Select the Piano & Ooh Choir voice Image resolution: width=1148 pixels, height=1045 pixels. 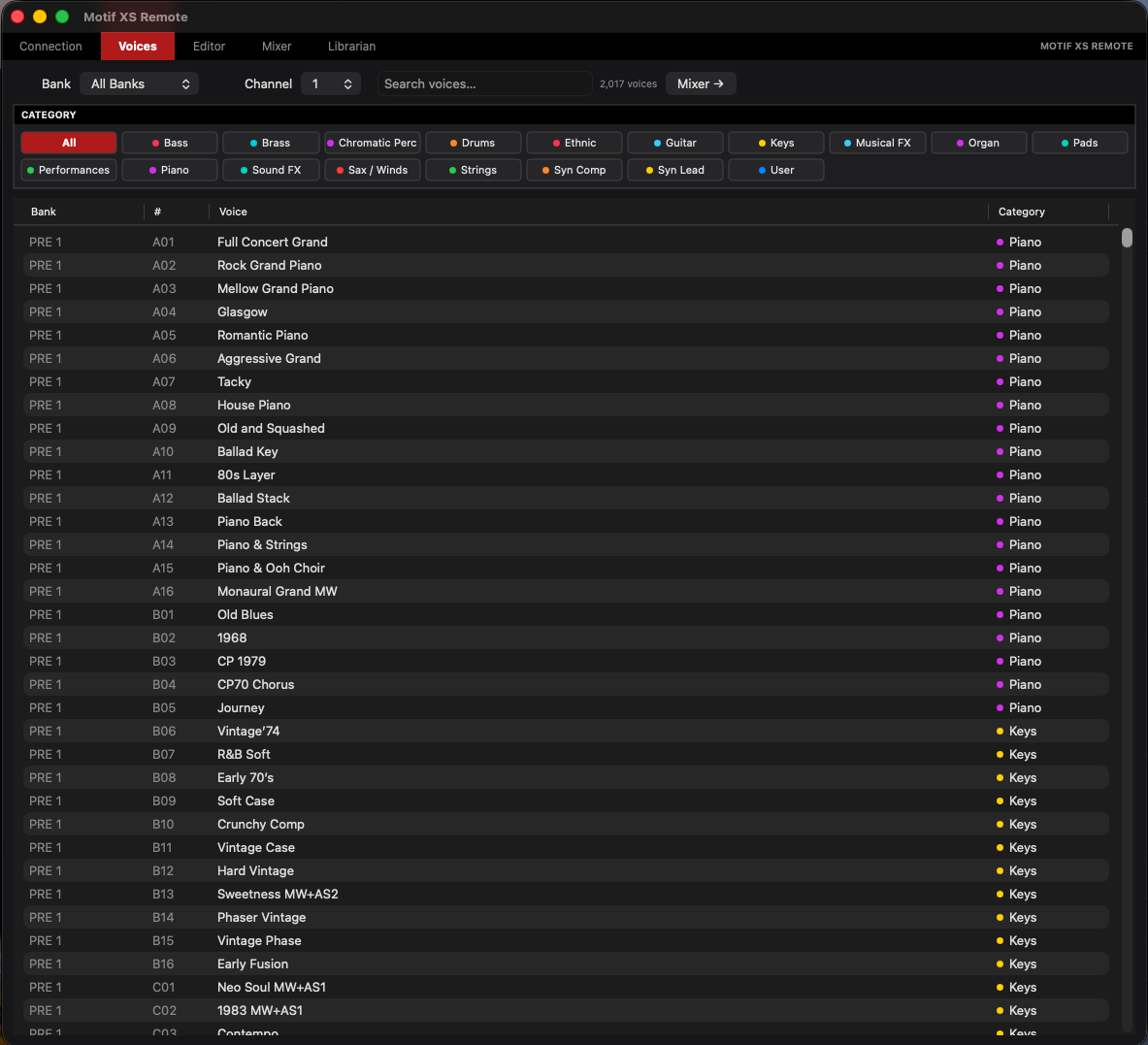coord(565,569)
